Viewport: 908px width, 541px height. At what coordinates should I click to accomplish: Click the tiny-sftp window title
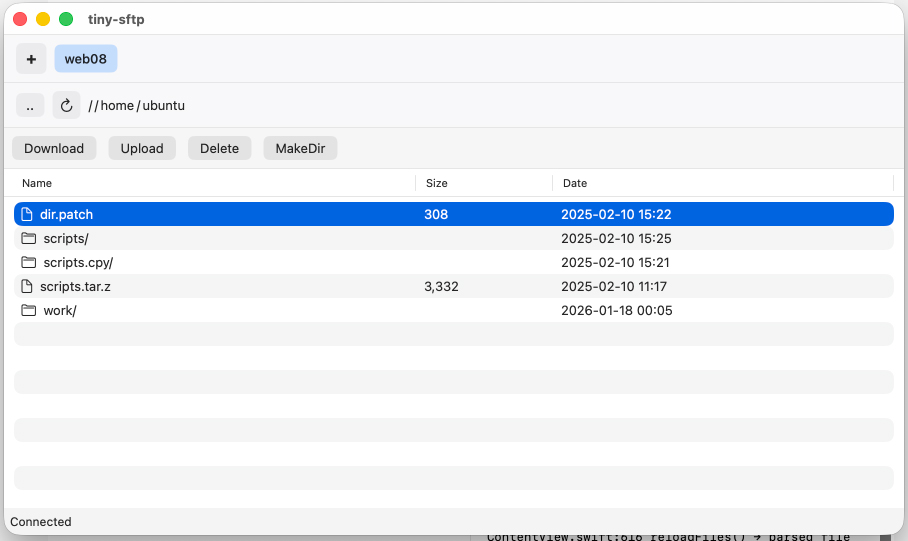(x=116, y=19)
